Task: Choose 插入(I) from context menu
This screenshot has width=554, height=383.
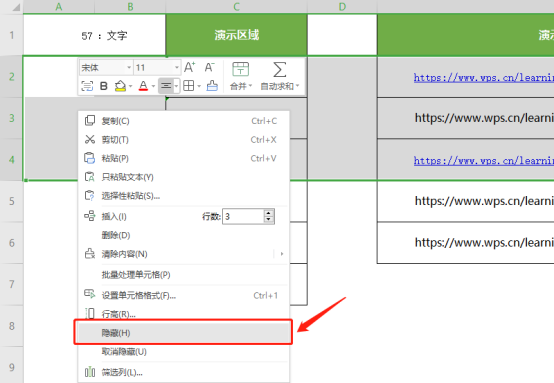Action: (114, 216)
